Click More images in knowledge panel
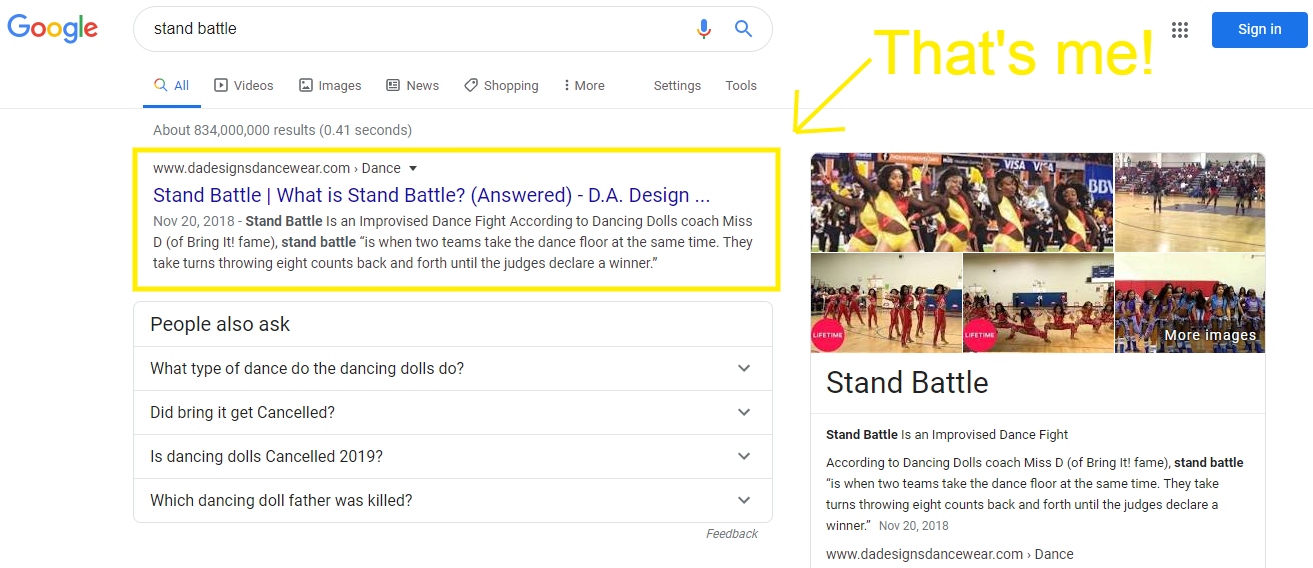This screenshot has height=568, width=1313. click(x=1190, y=303)
